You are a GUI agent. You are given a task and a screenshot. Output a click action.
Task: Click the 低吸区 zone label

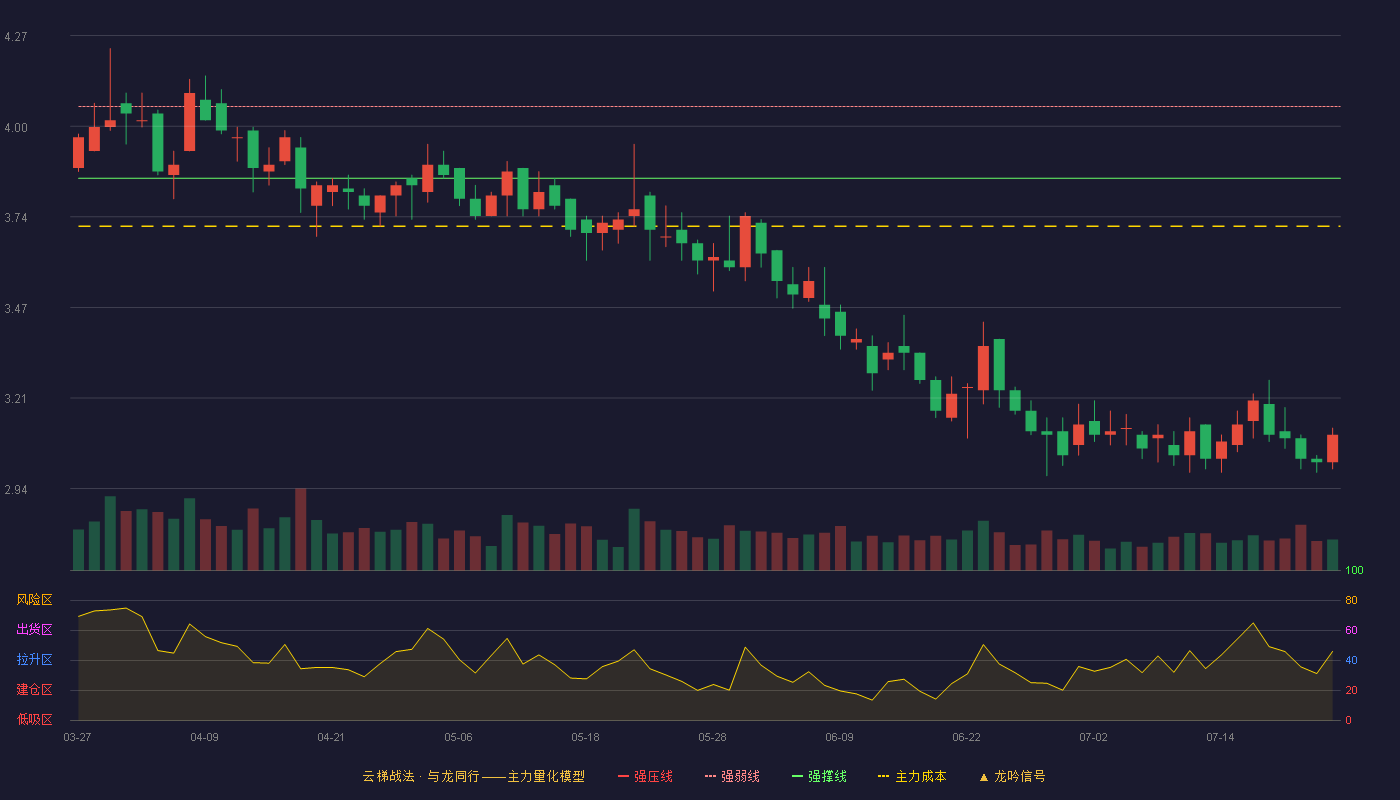point(34,720)
